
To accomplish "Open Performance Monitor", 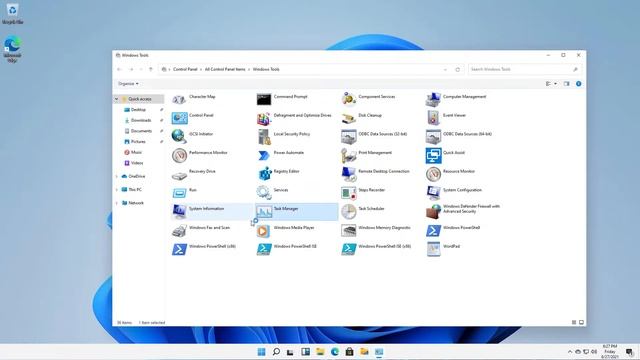I will [200, 155].
